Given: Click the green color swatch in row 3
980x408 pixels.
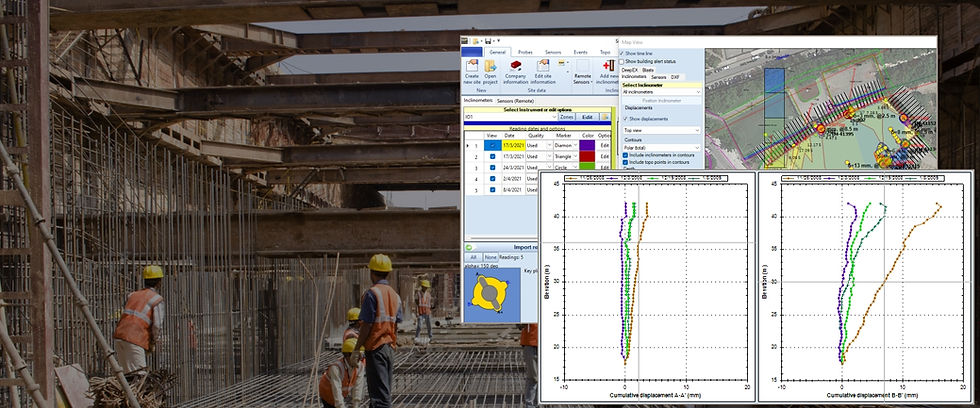Looking at the screenshot, I should 587,167.
